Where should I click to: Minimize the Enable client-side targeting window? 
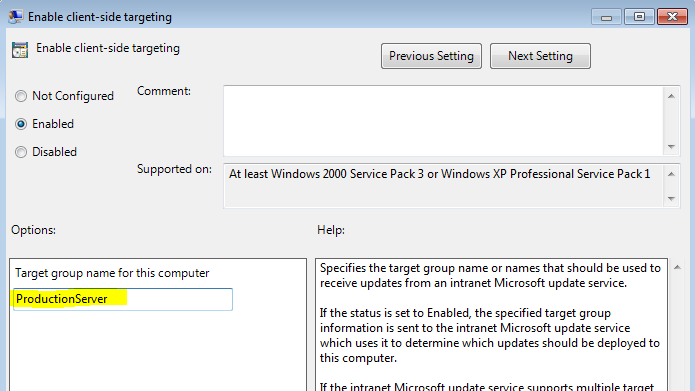[606, 17]
